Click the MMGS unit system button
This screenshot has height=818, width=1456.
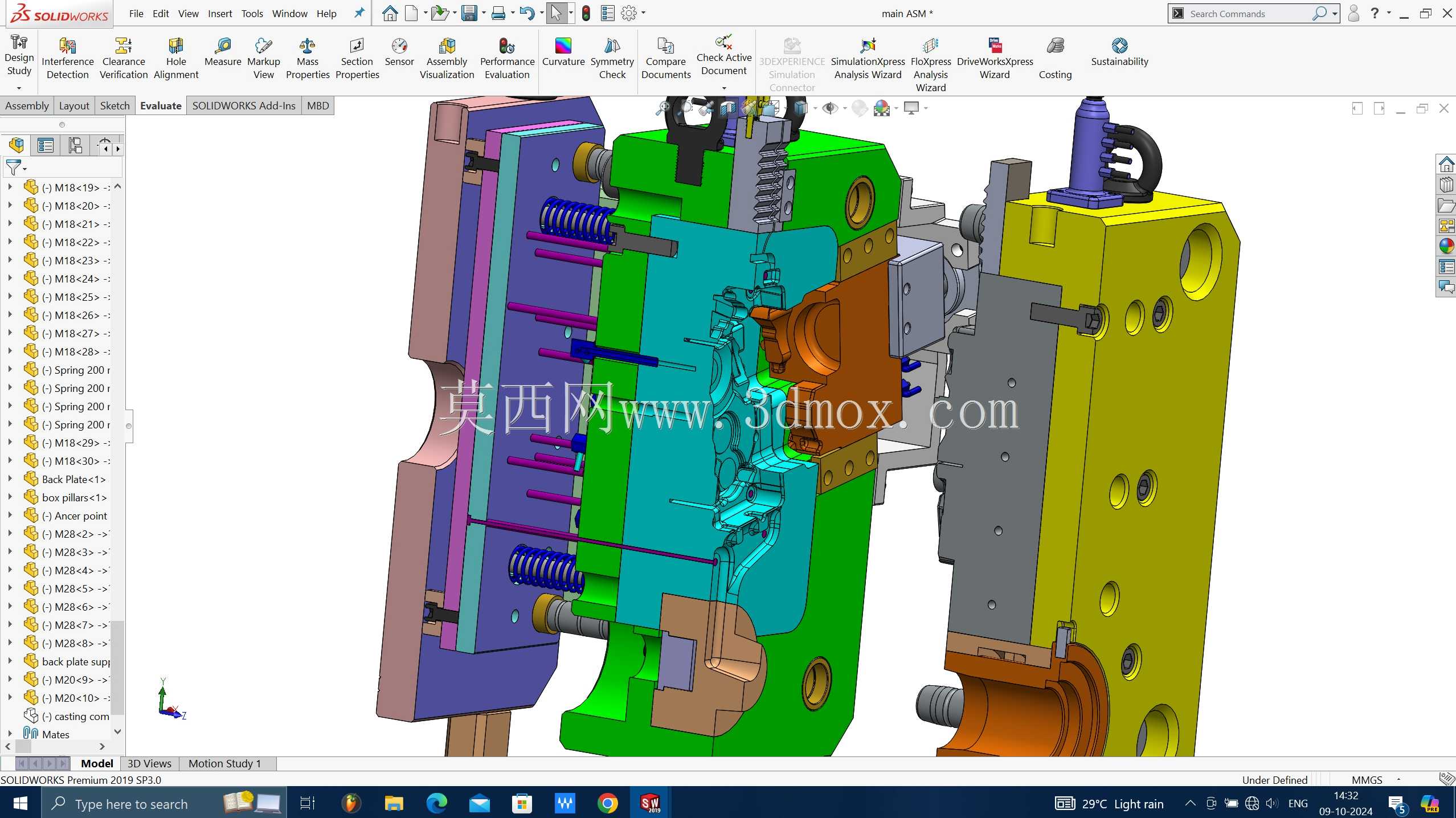point(1367,780)
